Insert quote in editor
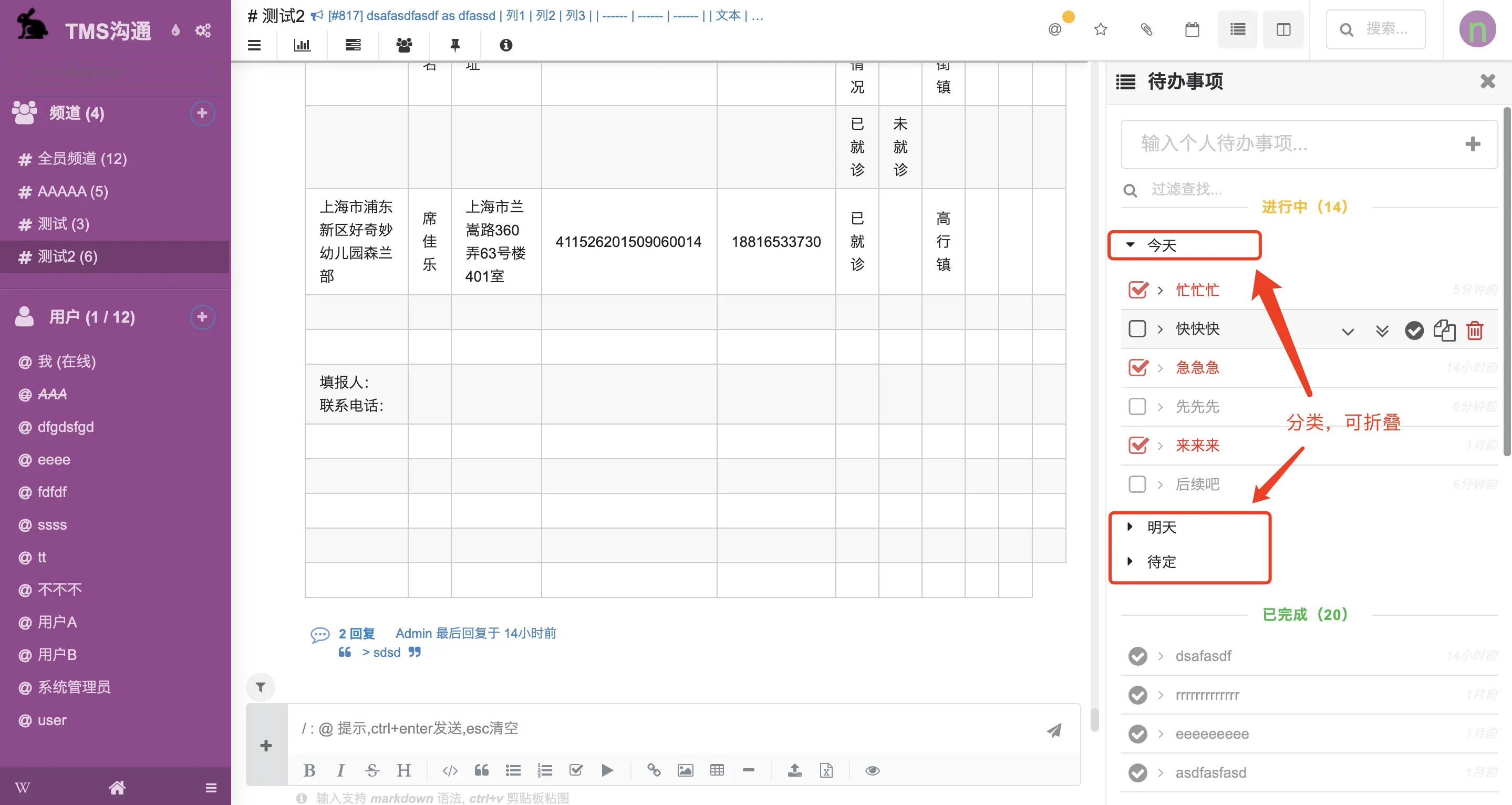Screen dimensions: 1512x805 point(482,770)
